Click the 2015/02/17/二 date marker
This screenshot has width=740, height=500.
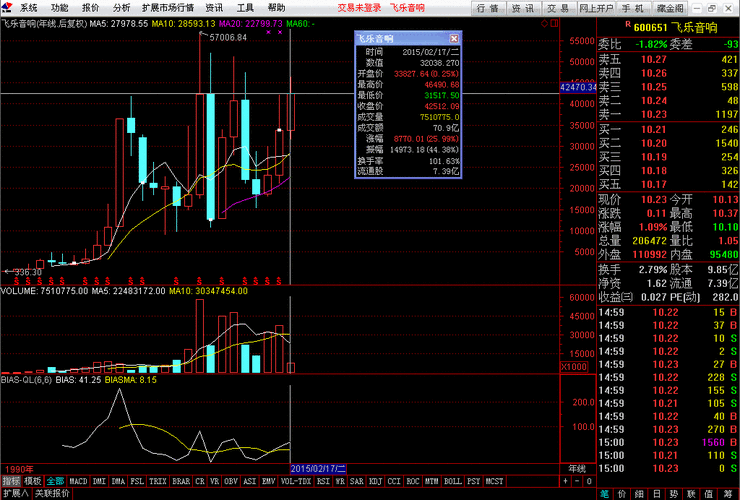coord(318,469)
